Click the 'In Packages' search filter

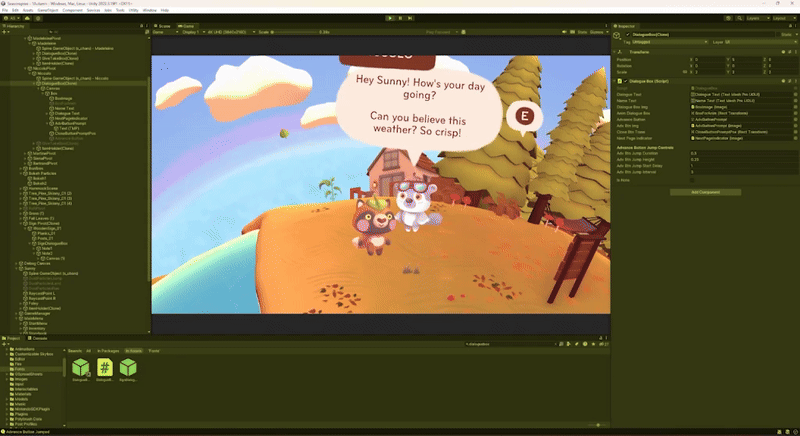pyautogui.click(x=108, y=351)
